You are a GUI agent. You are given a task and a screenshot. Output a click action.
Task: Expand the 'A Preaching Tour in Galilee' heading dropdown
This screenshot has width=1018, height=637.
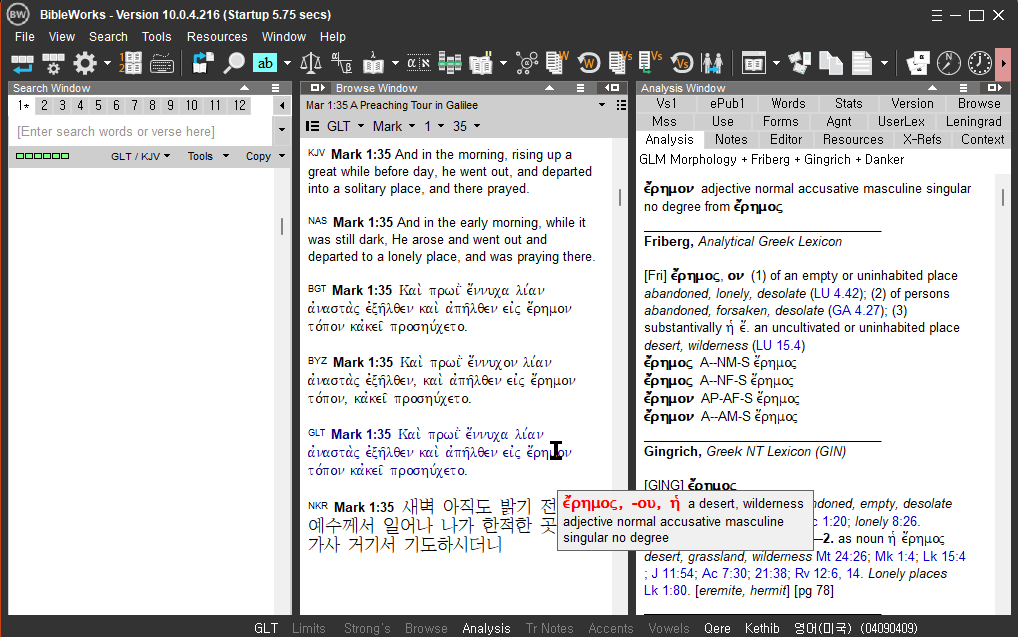(602, 105)
